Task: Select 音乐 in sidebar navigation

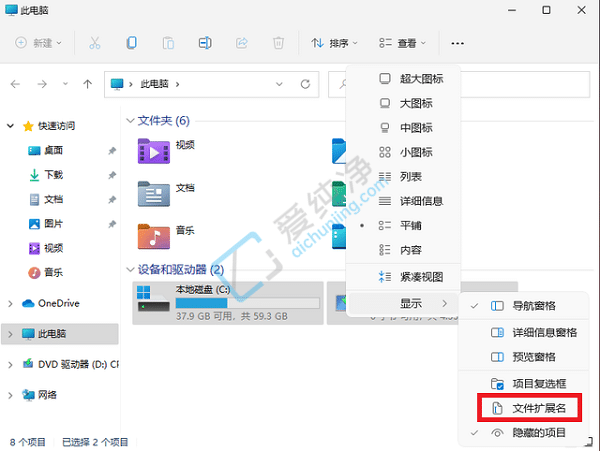Action: [x=53, y=273]
